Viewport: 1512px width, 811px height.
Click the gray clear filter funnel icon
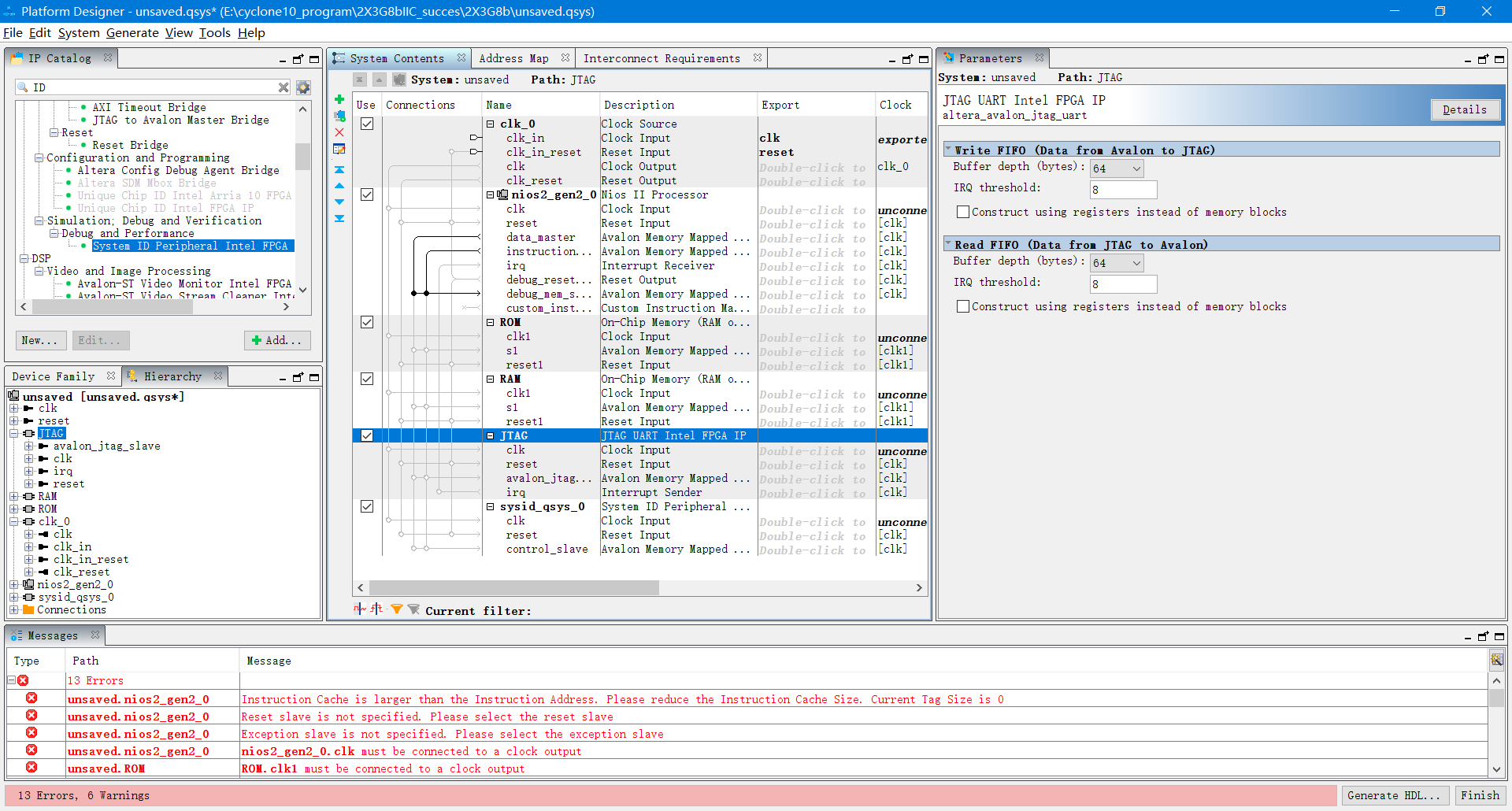click(413, 609)
